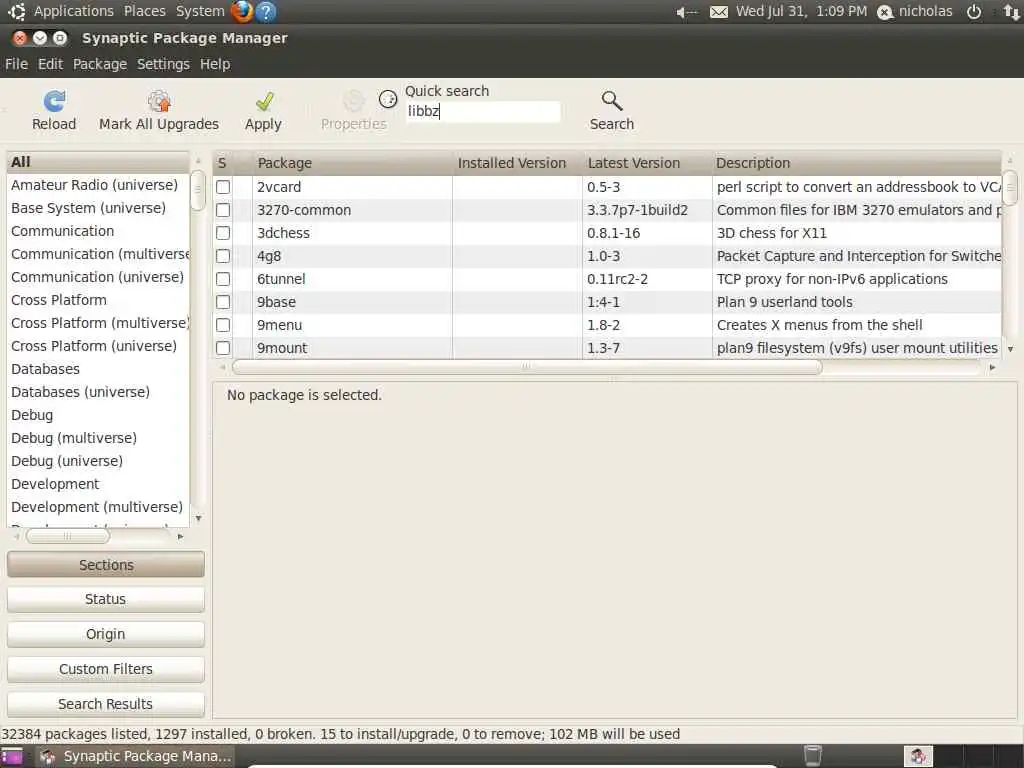Open the mail envelope indicator
The height and width of the screenshot is (768, 1024).
point(718,12)
